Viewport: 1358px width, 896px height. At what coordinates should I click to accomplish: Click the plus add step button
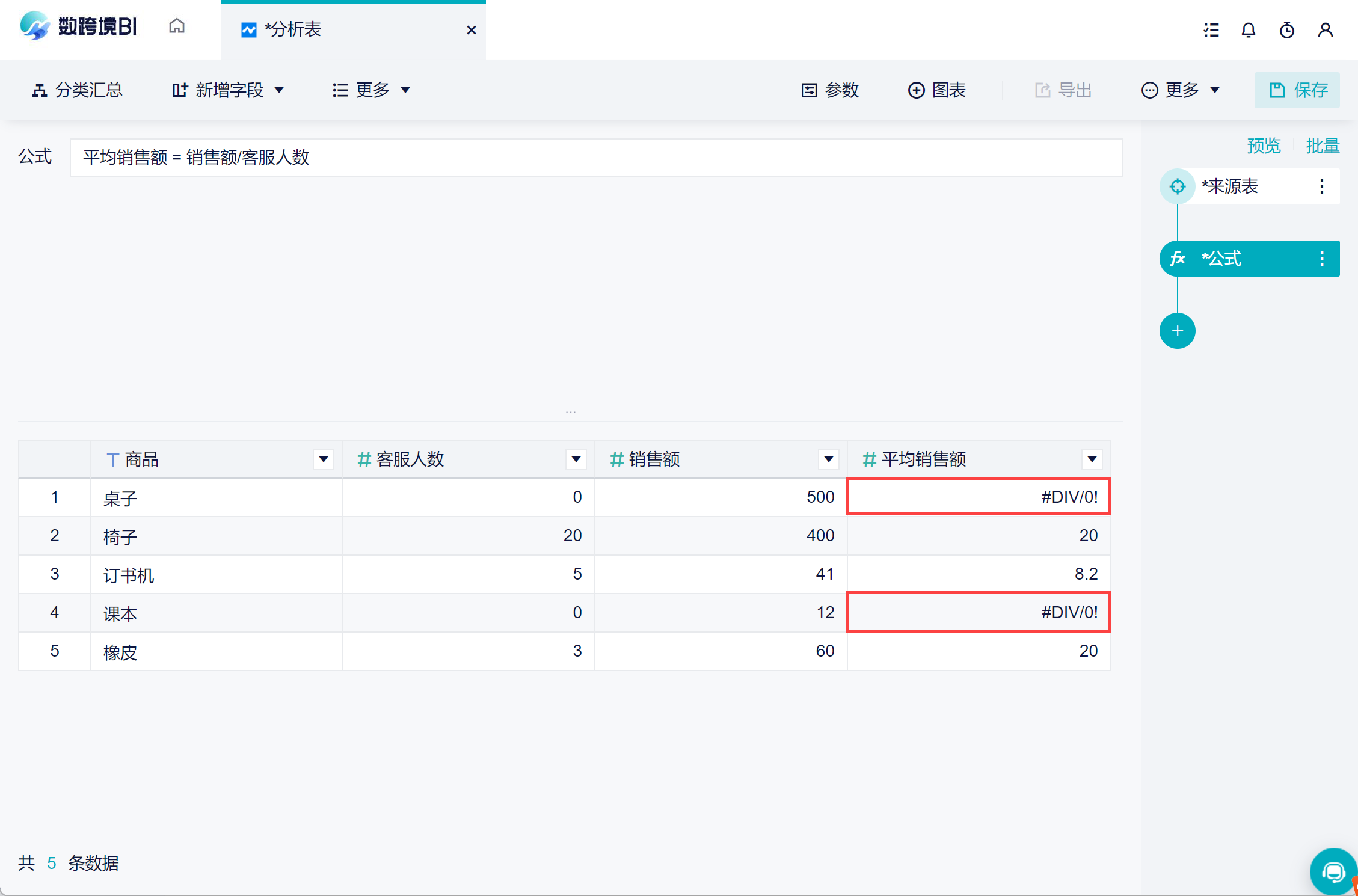click(x=1177, y=331)
